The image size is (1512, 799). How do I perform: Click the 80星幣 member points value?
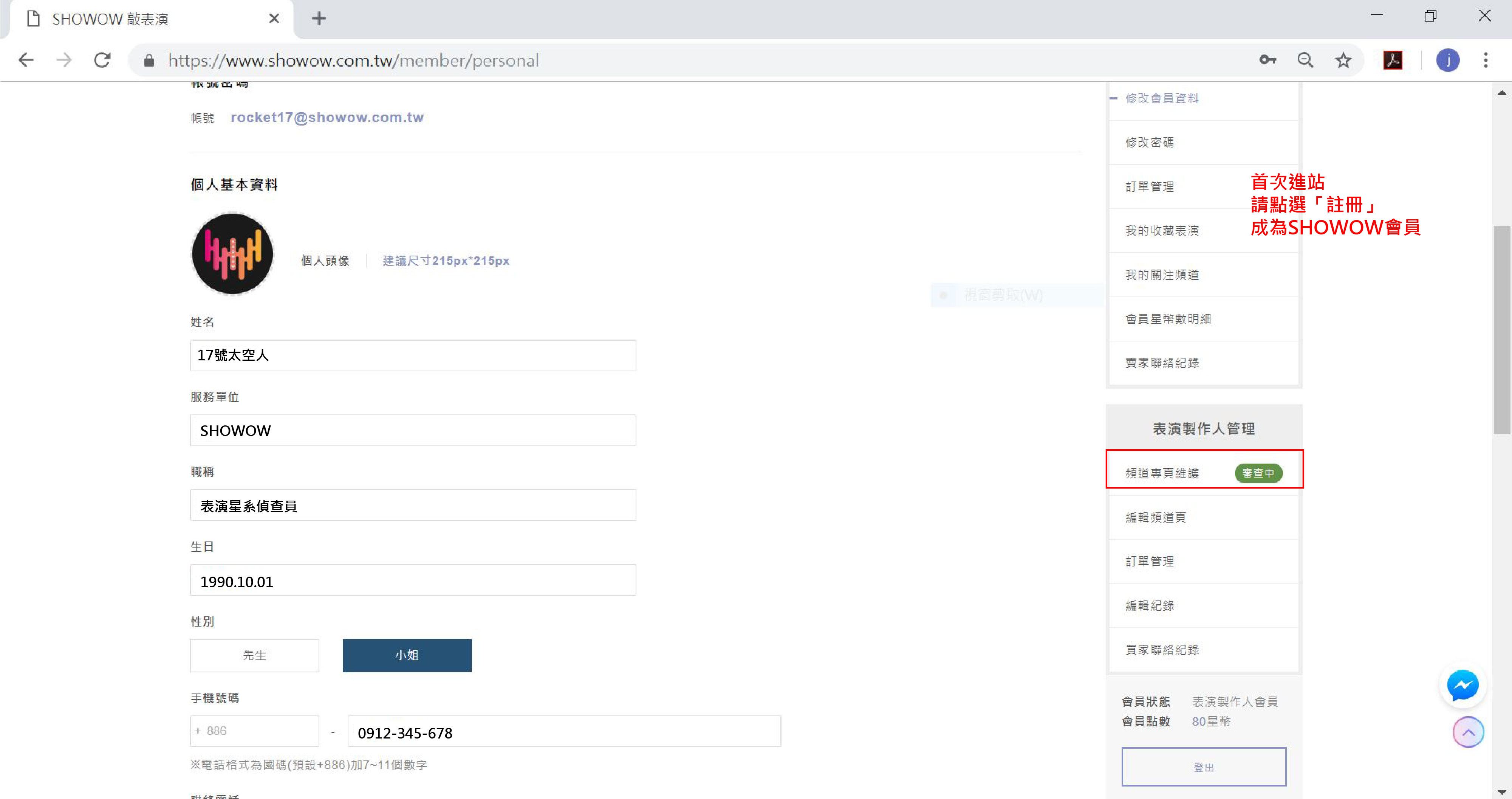click(x=1212, y=721)
